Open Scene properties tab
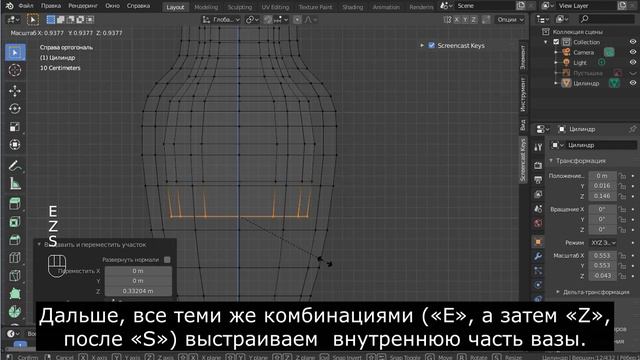640x360 pixels. 538,209
